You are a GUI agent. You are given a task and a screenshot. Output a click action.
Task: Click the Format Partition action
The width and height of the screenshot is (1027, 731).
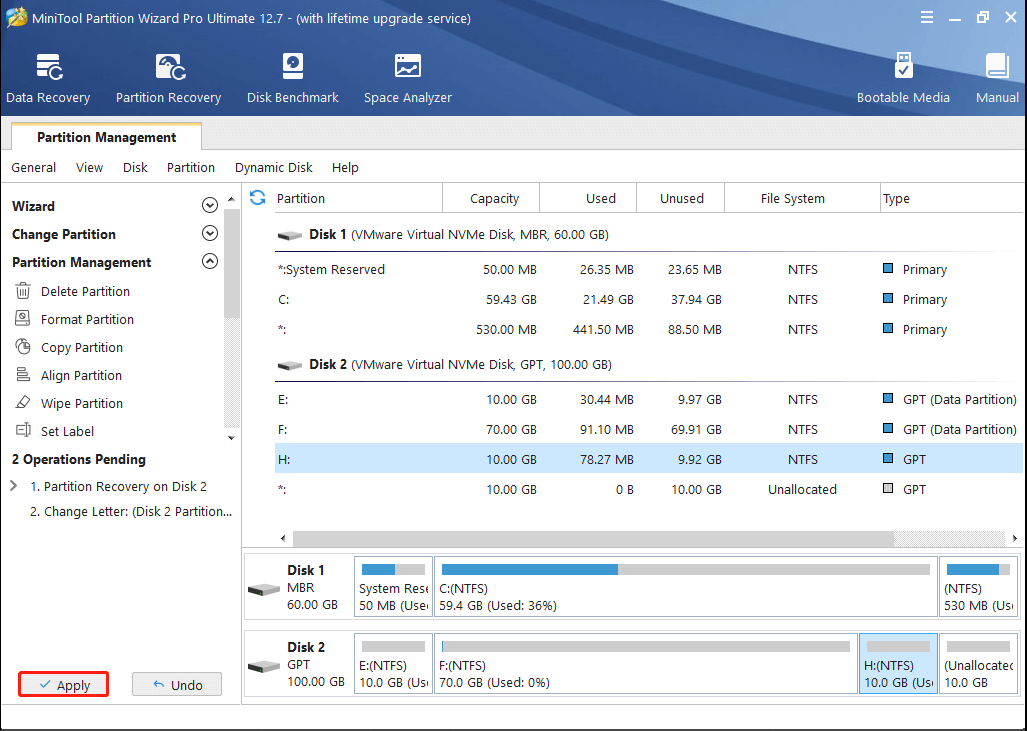tap(87, 320)
